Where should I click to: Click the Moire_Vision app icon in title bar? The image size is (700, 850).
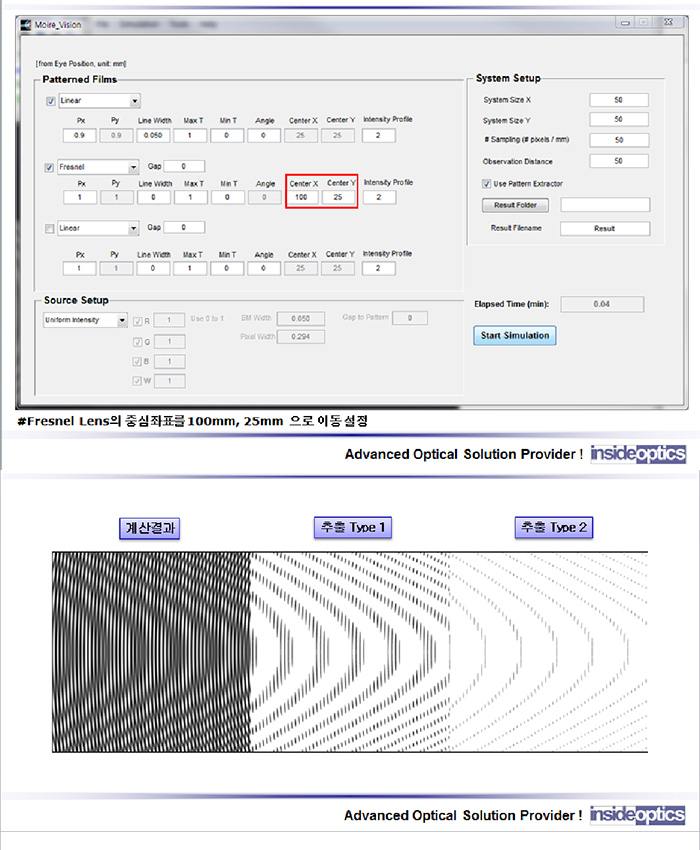click(x=28, y=20)
